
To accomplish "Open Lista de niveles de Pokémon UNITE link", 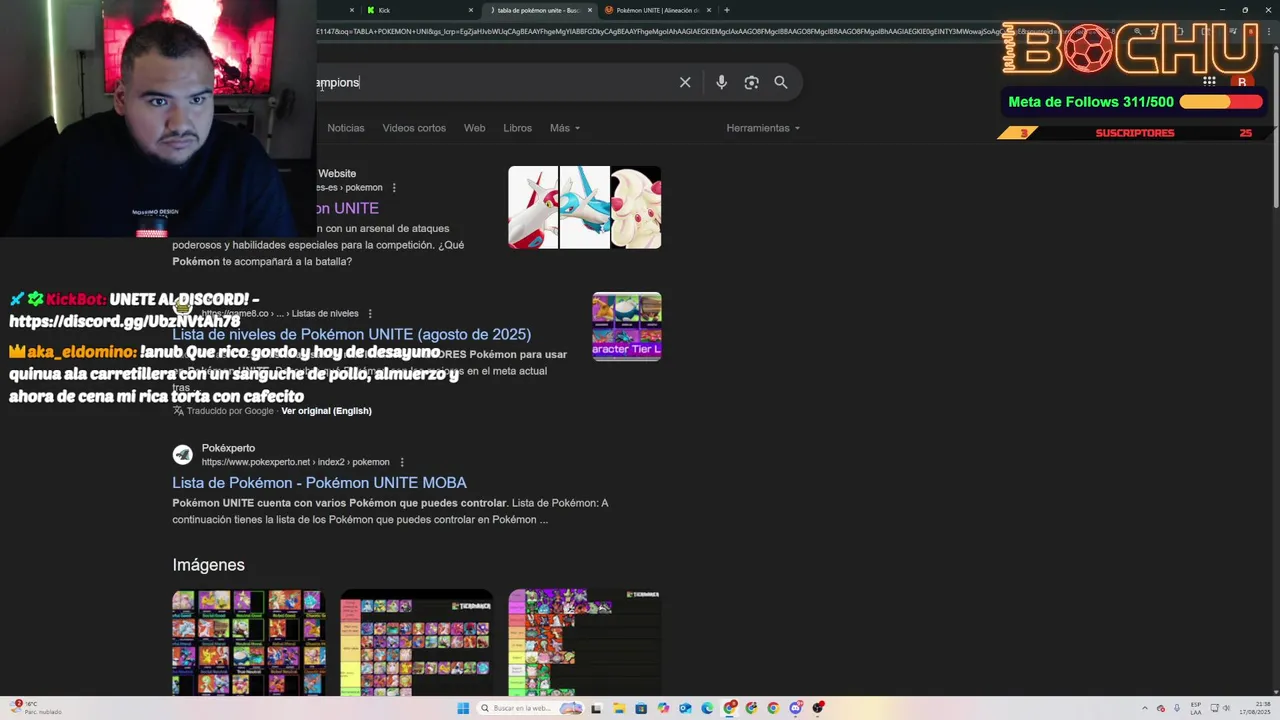I will click(351, 334).
